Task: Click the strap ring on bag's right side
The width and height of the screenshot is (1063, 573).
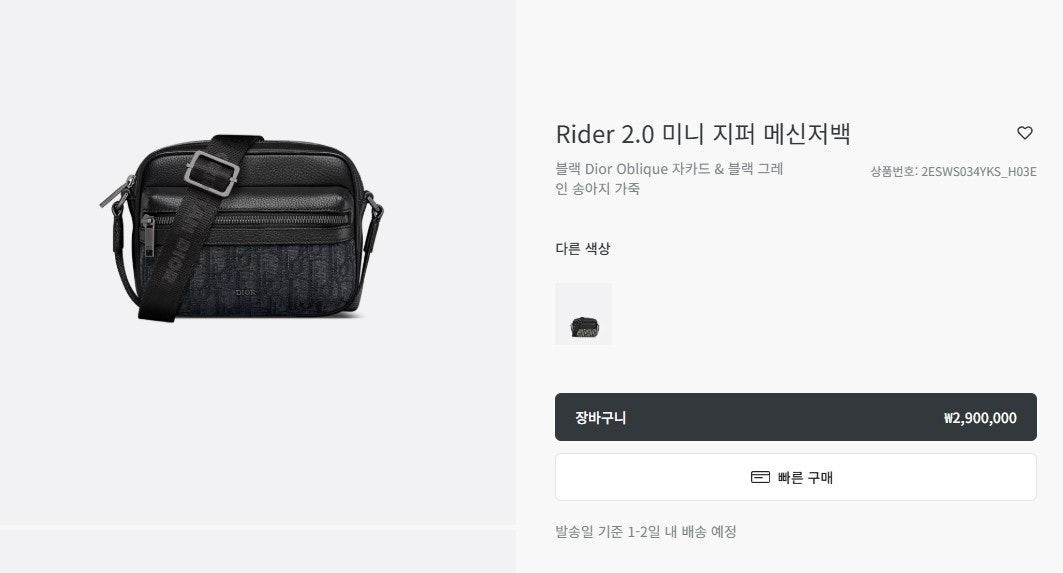Action: [372, 208]
